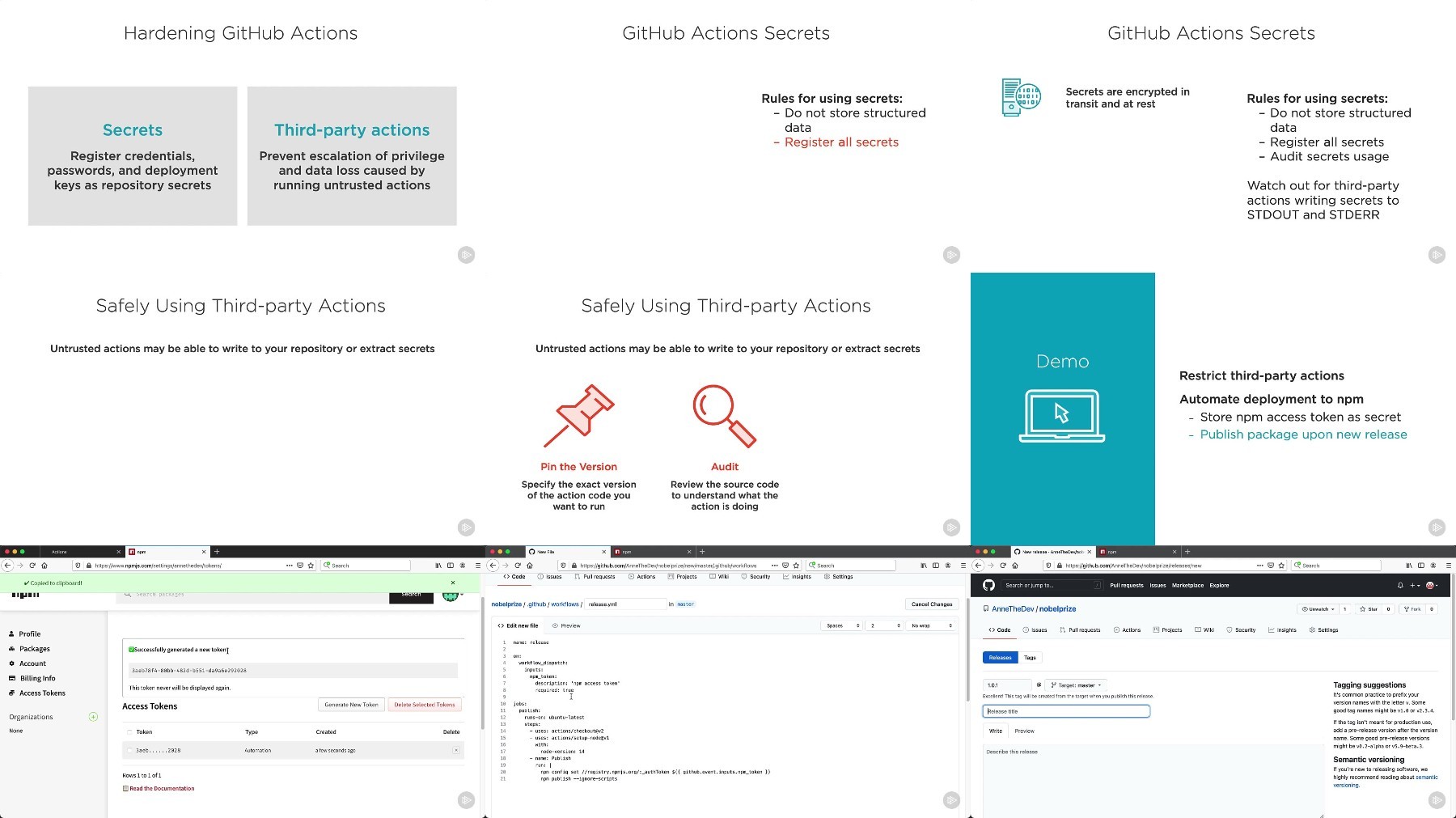Click the Third-party actions card

coord(352,156)
